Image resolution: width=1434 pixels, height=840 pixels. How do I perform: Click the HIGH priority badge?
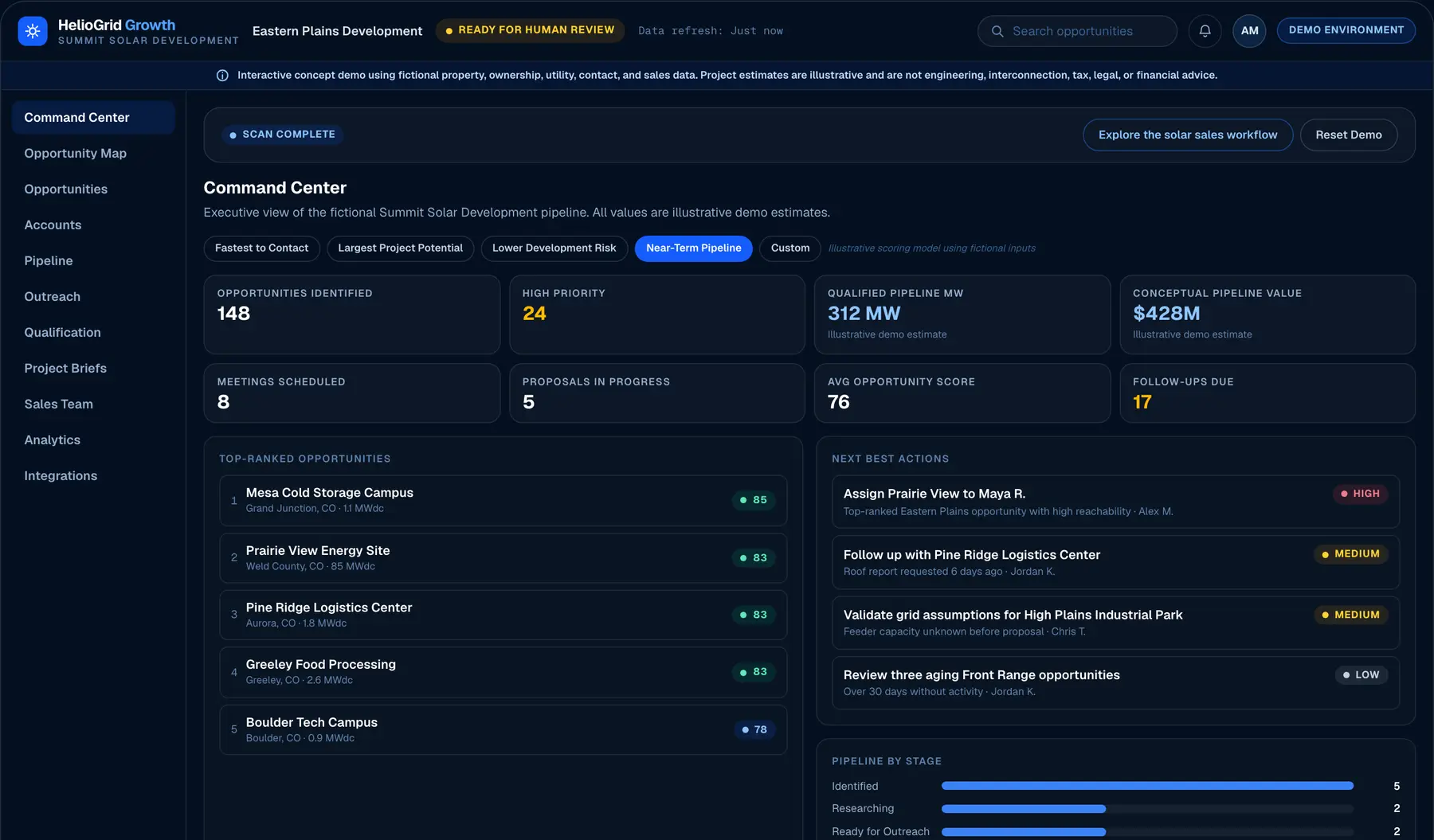(x=1360, y=494)
